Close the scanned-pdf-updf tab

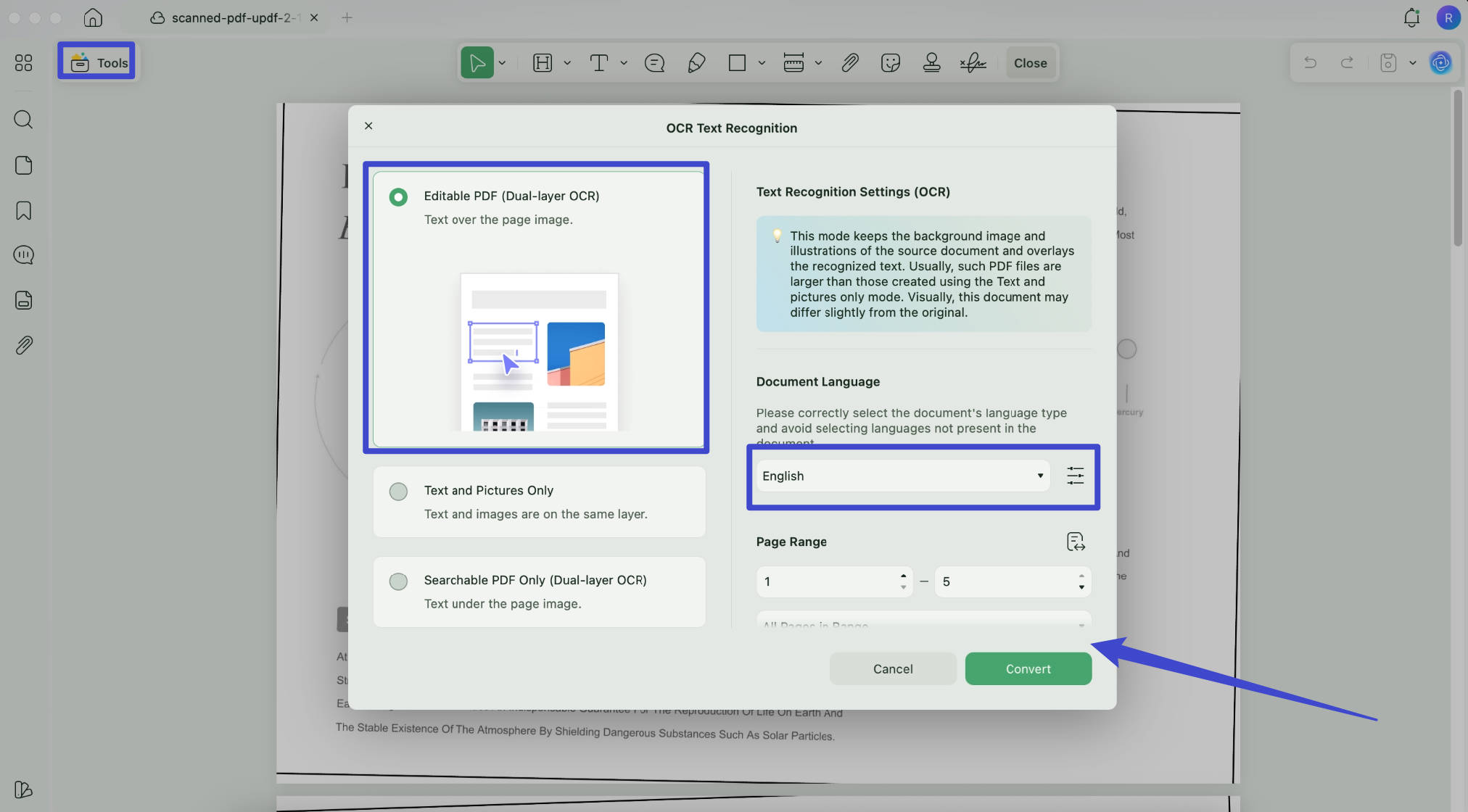(x=314, y=17)
